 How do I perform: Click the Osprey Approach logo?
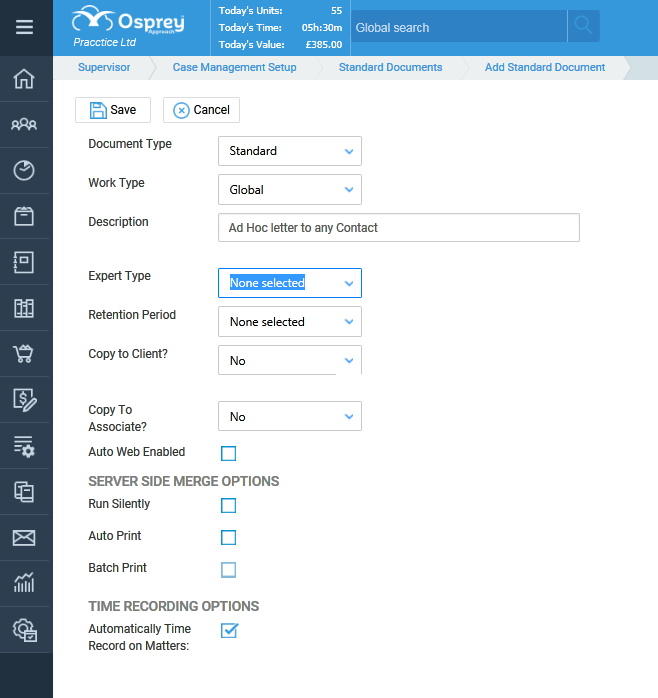click(128, 20)
